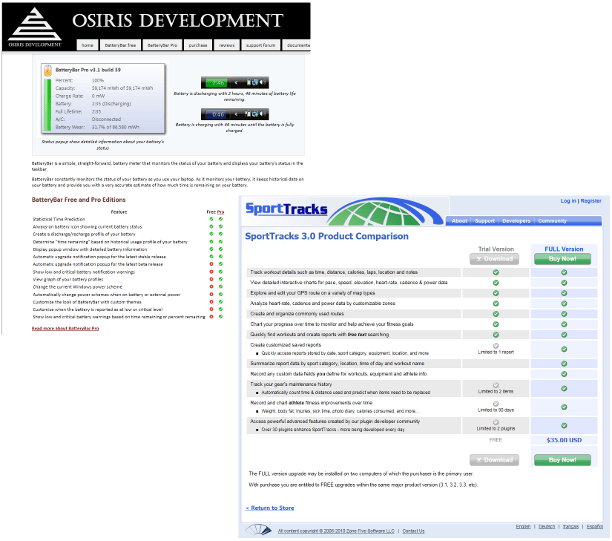Click grey limited icon above 'Limited to 1 report'

pyautogui.click(x=496, y=346)
